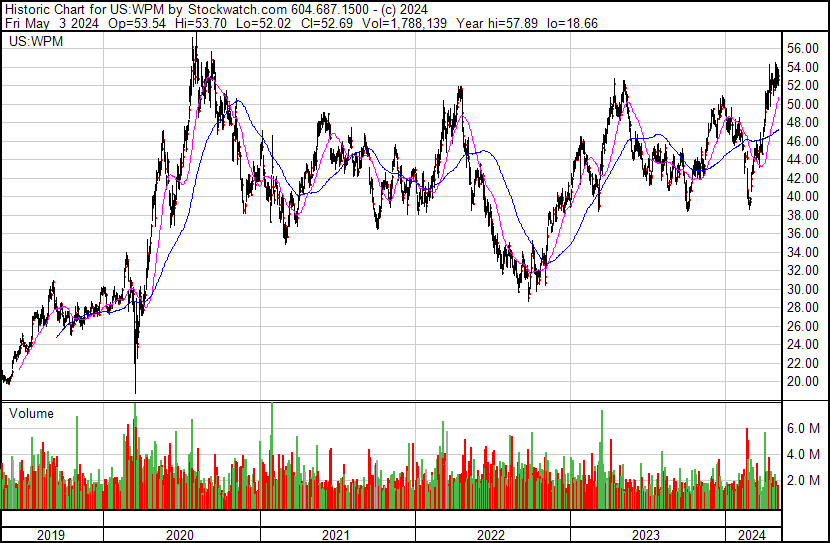
Task: Click the 24.00 price axis label
Action: [802, 345]
